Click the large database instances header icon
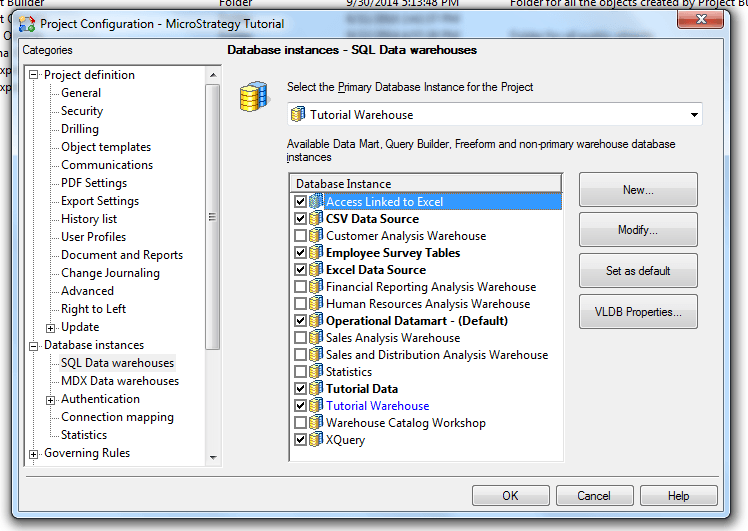 click(252, 99)
